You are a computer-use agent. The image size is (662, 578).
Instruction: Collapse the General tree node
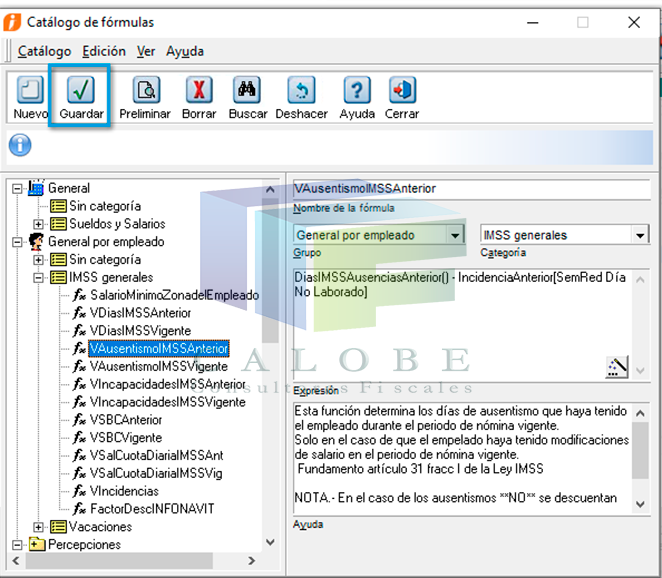coord(17,188)
